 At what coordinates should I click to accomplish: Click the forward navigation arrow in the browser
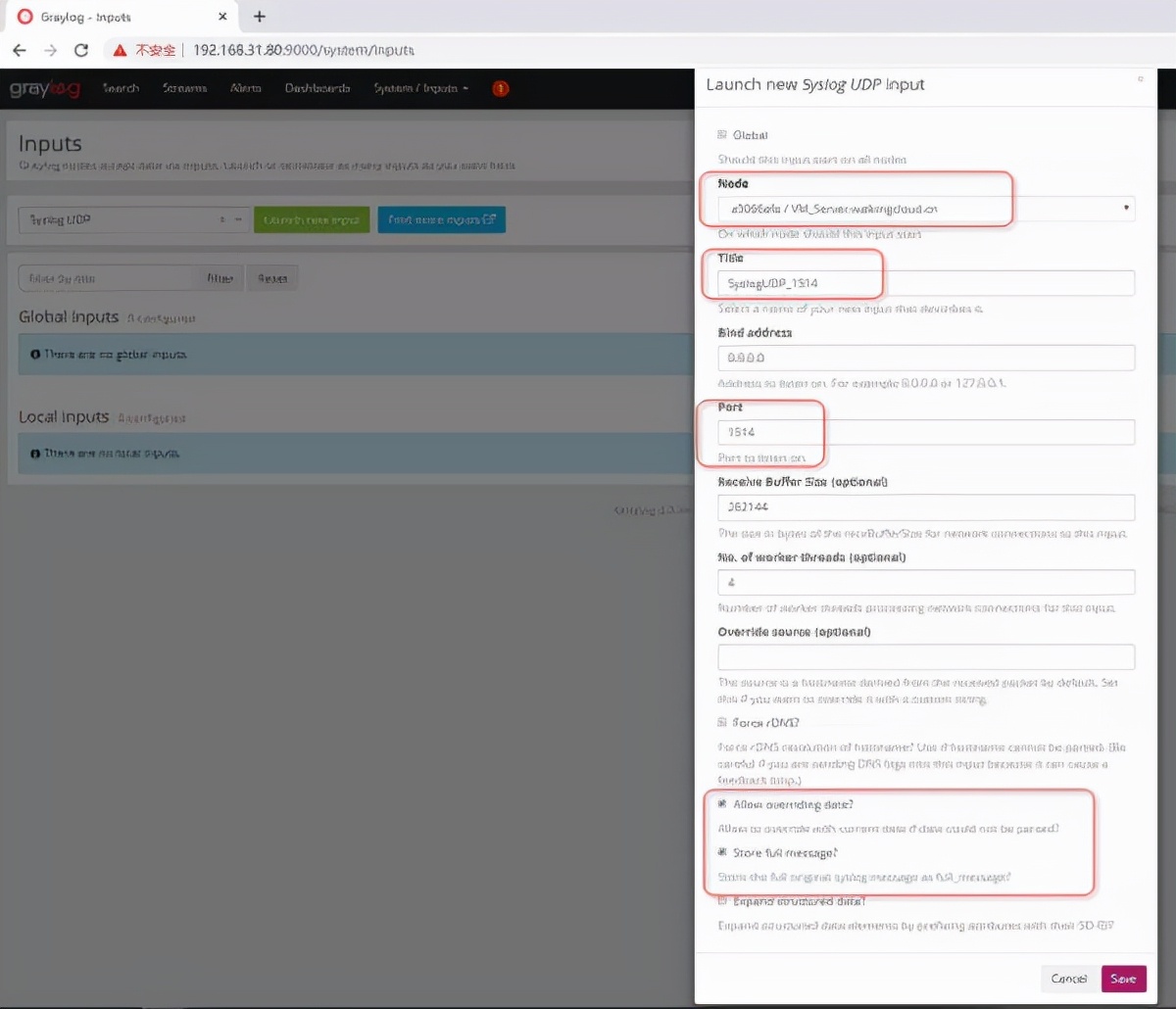(51, 49)
